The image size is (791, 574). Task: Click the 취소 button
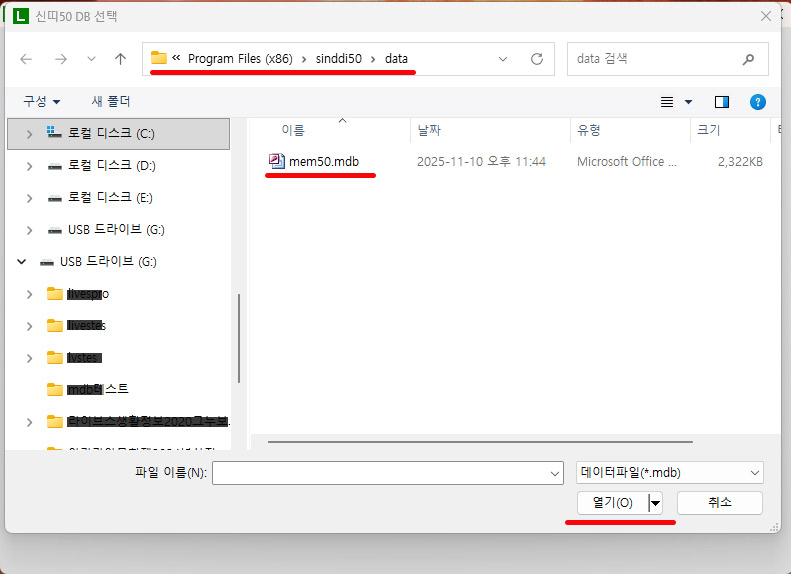pos(719,503)
